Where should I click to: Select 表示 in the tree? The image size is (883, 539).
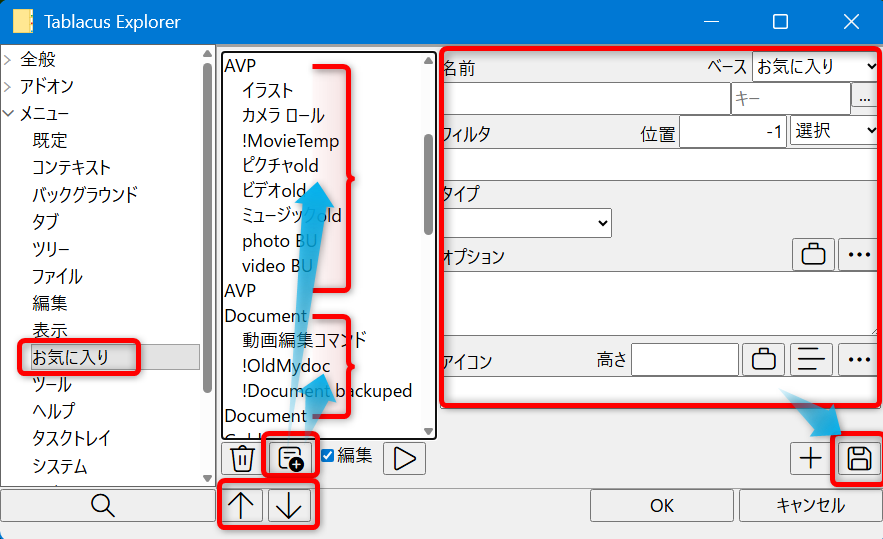(x=50, y=330)
